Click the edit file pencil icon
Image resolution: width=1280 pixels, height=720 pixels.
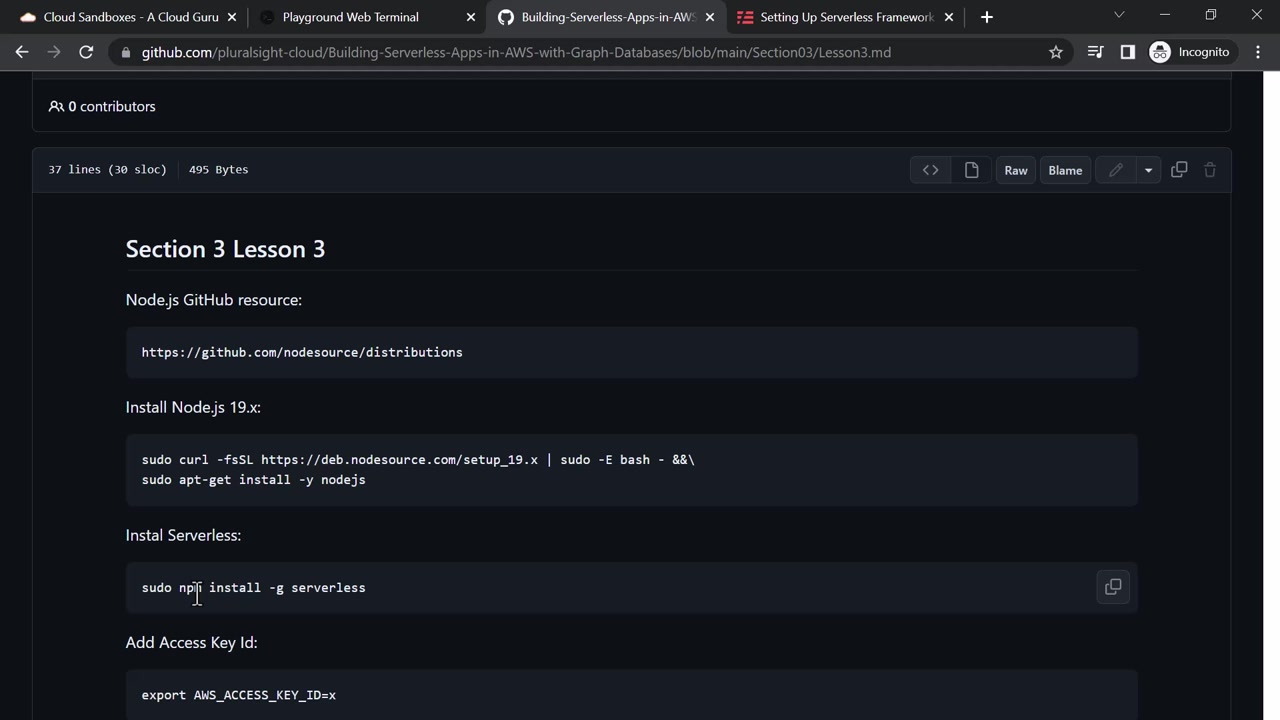tap(1115, 170)
